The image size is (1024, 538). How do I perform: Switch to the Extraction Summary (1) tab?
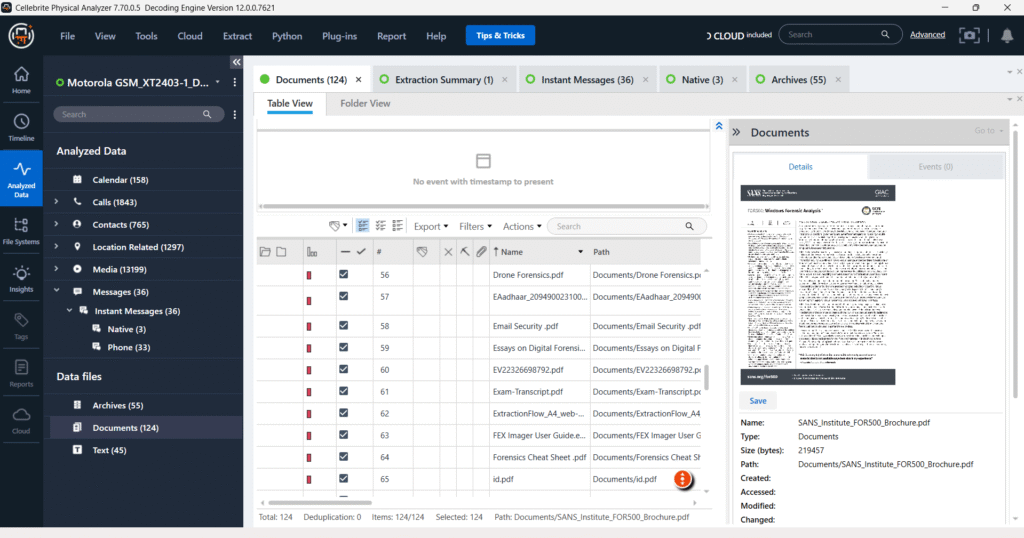coord(444,80)
